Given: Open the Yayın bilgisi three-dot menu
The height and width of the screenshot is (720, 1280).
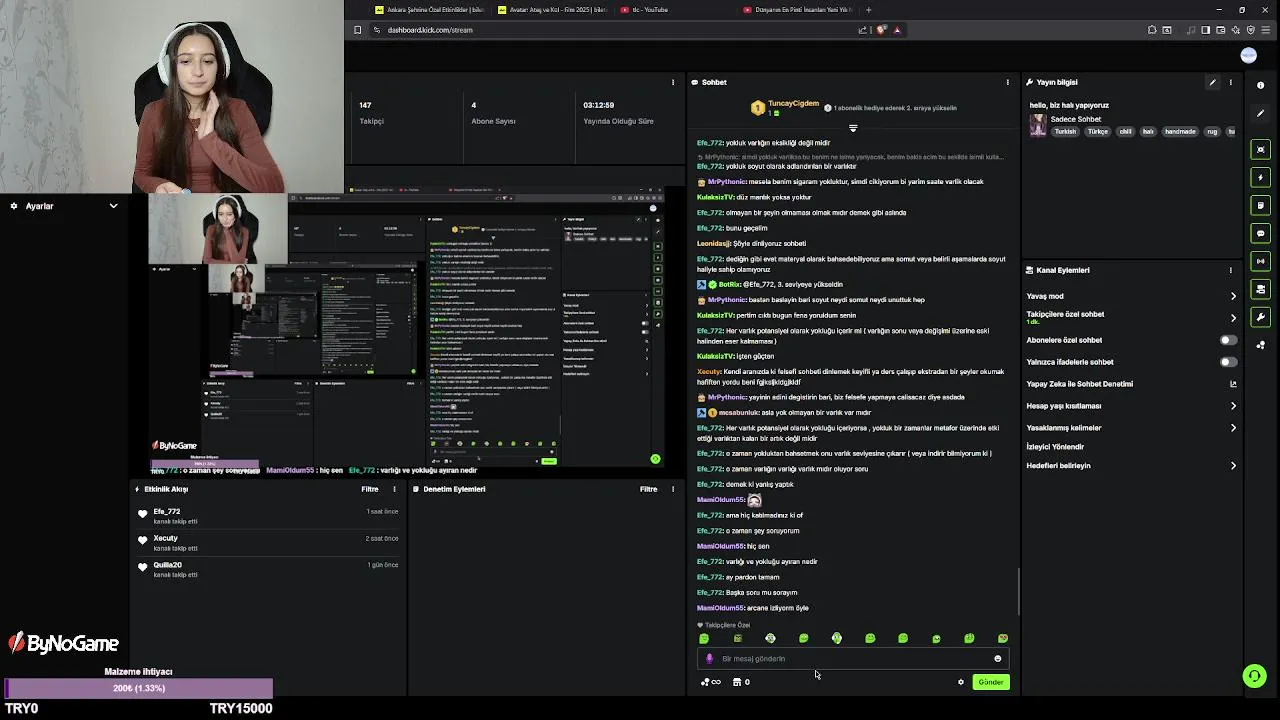Looking at the screenshot, I should pyautogui.click(x=1231, y=82).
